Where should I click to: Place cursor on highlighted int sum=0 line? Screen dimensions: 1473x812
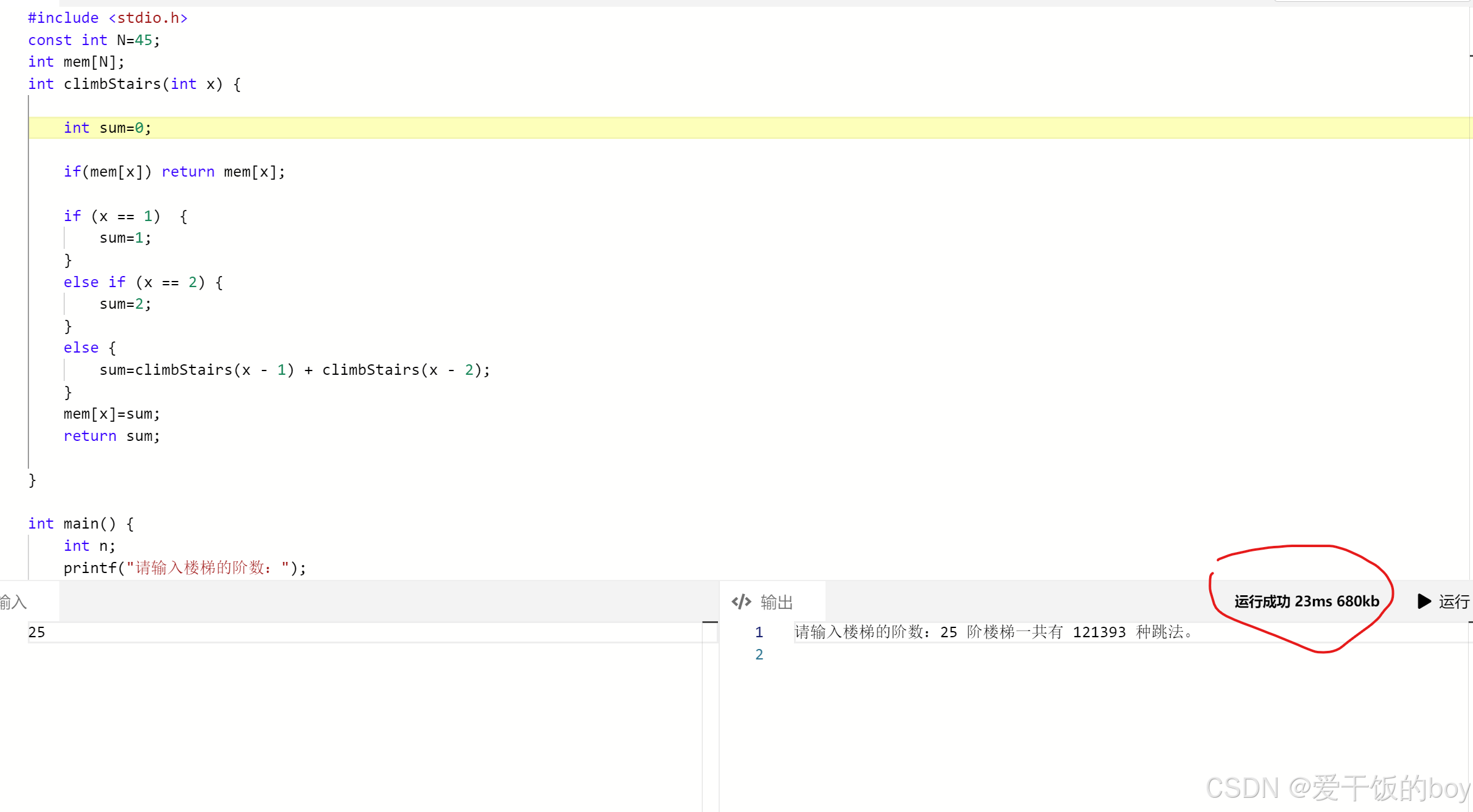[x=108, y=128]
